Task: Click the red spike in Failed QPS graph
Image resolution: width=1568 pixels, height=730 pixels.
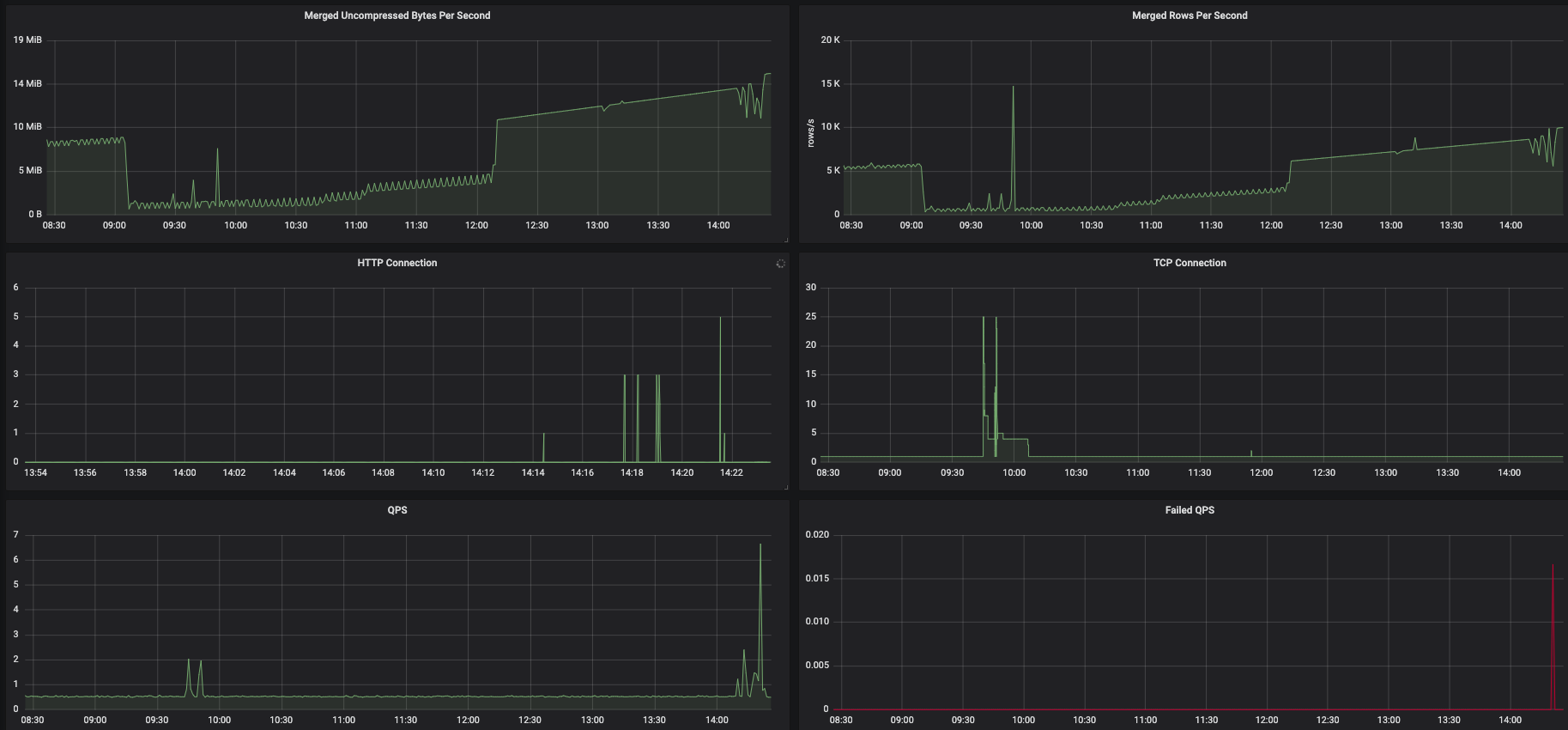Action: 1553,637
